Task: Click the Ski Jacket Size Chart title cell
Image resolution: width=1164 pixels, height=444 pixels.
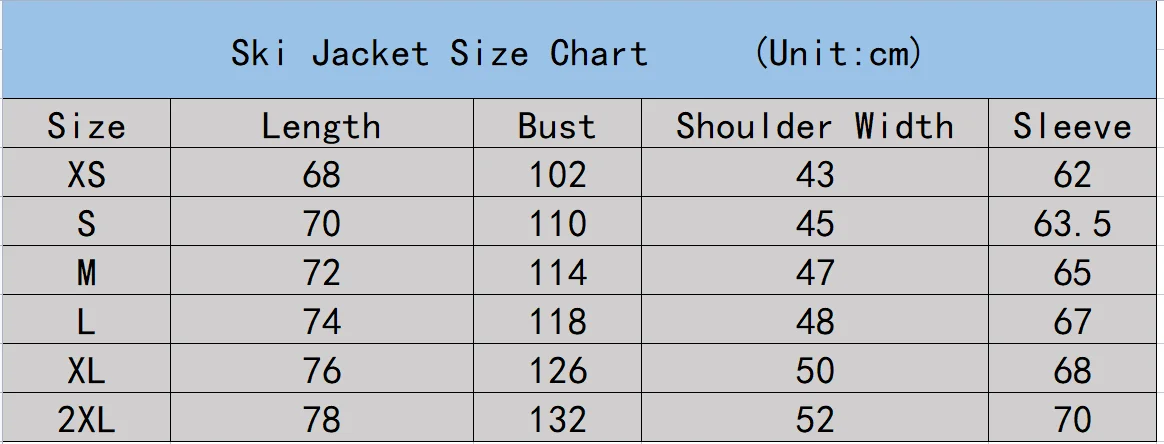Action: tap(580, 52)
